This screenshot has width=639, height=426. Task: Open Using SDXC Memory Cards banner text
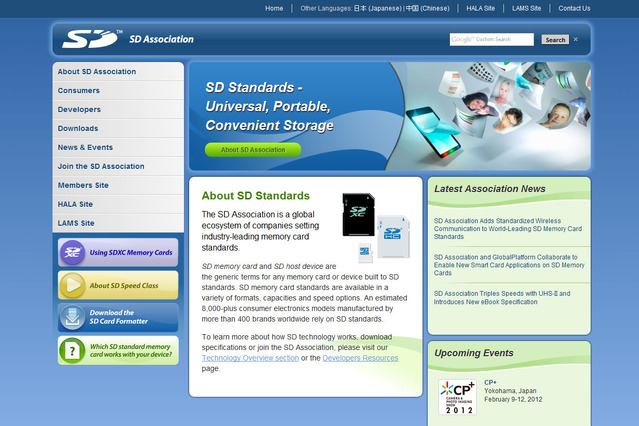pyautogui.click(x=131, y=252)
